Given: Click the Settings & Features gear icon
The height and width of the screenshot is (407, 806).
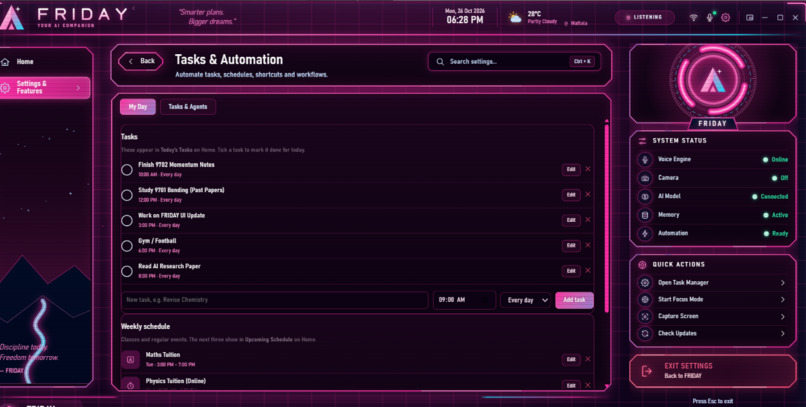Looking at the screenshot, I should 6,88.
